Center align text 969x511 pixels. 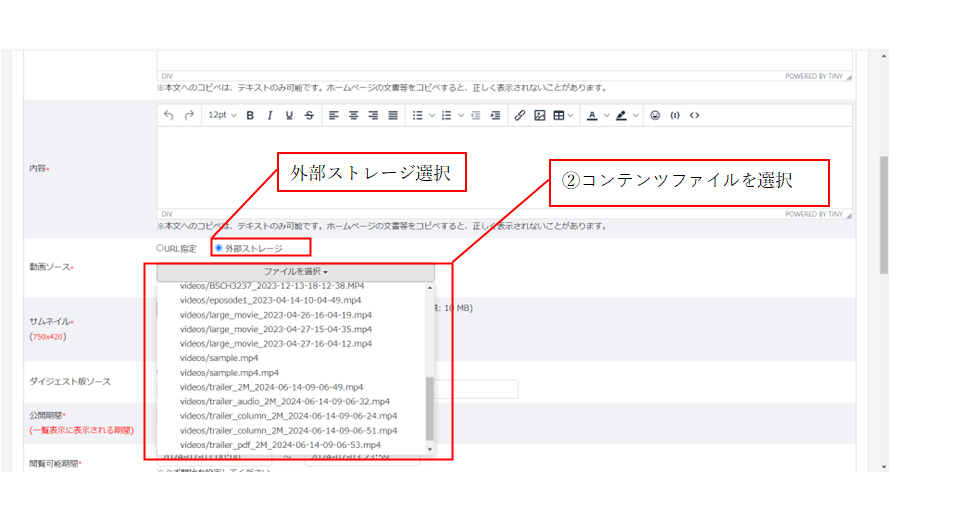[x=353, y=116]
